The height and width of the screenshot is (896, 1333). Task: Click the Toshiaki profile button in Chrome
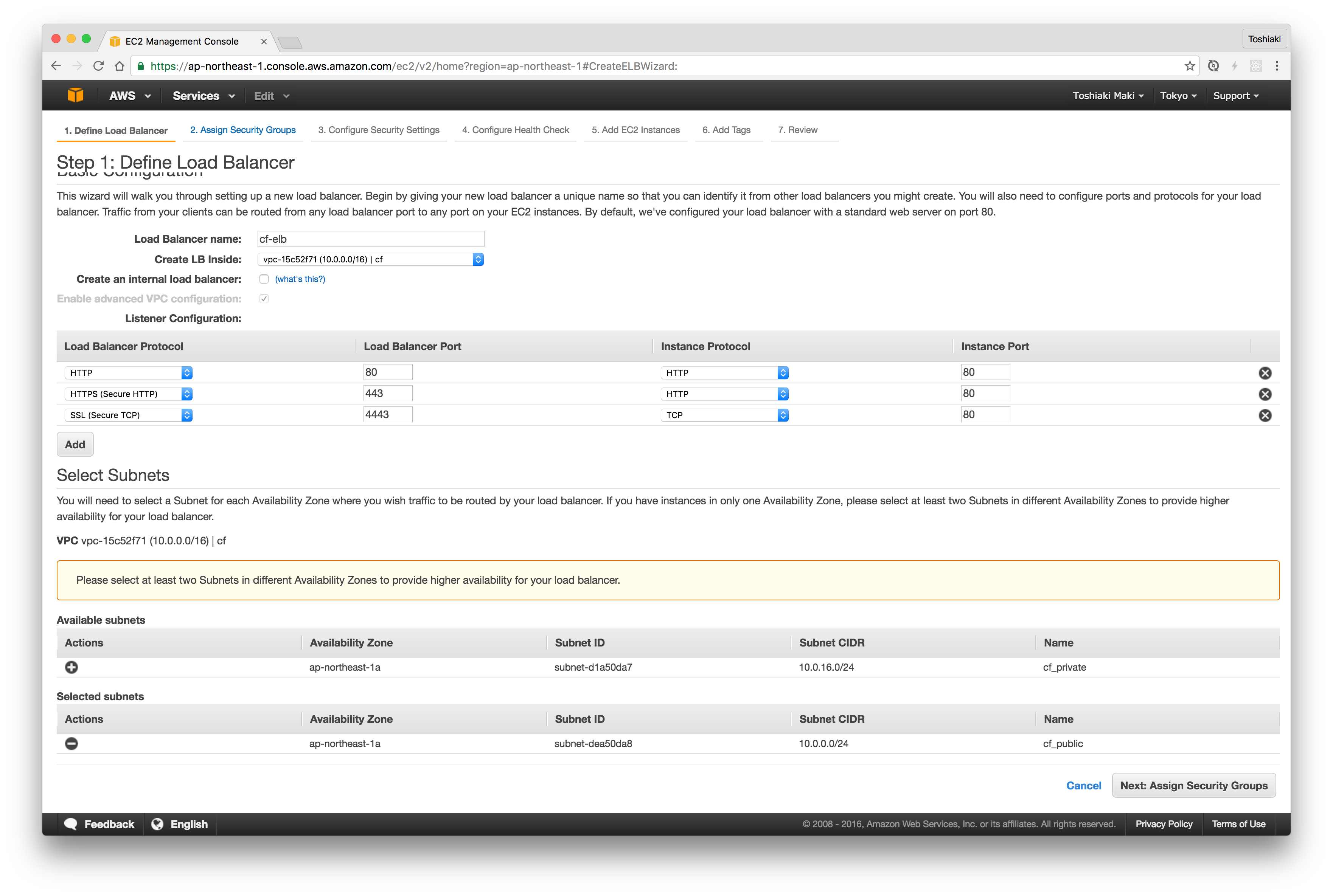tap(1264, 39)
